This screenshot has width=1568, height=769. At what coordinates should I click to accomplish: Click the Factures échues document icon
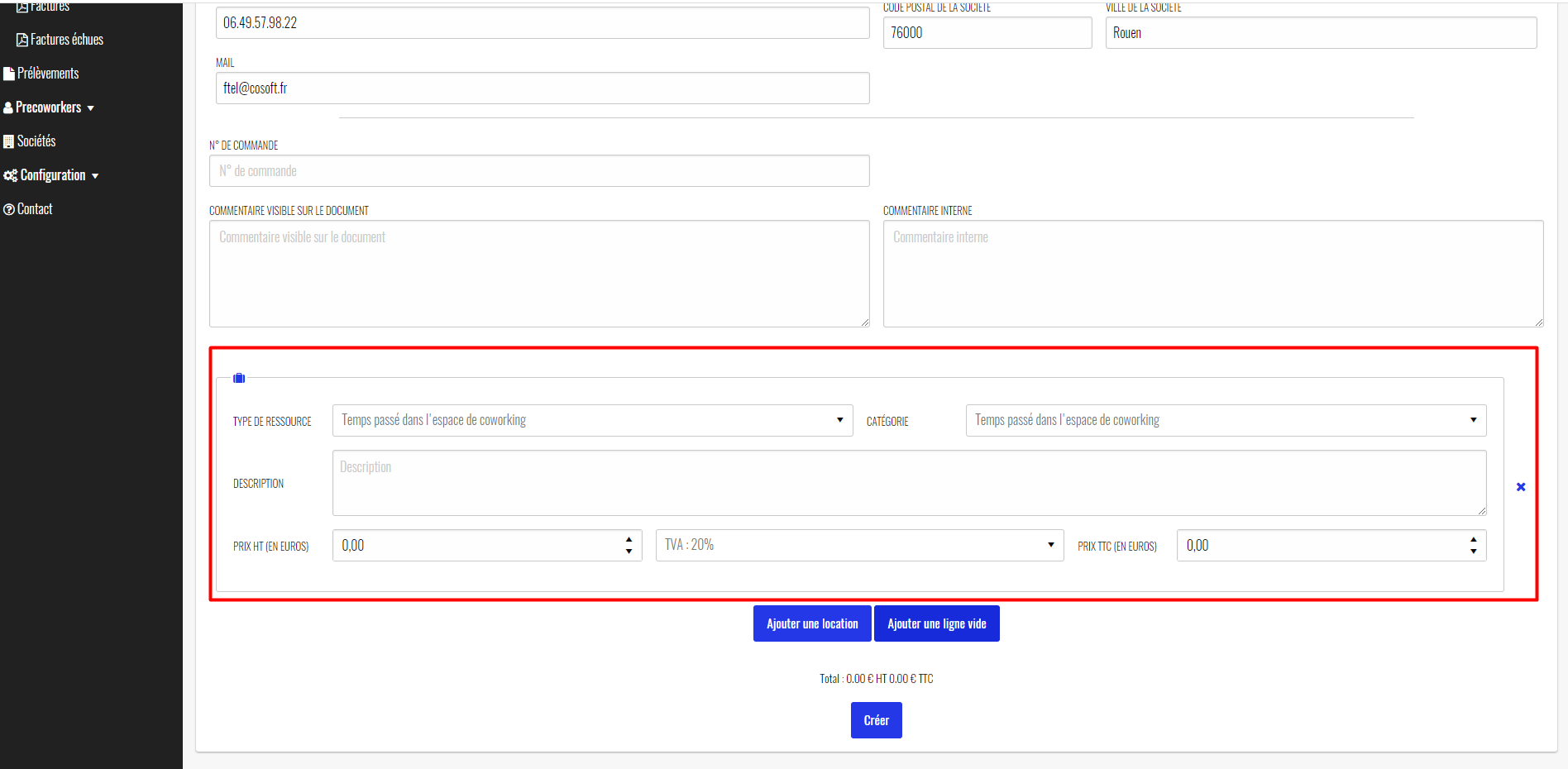(x=22, y=40)
